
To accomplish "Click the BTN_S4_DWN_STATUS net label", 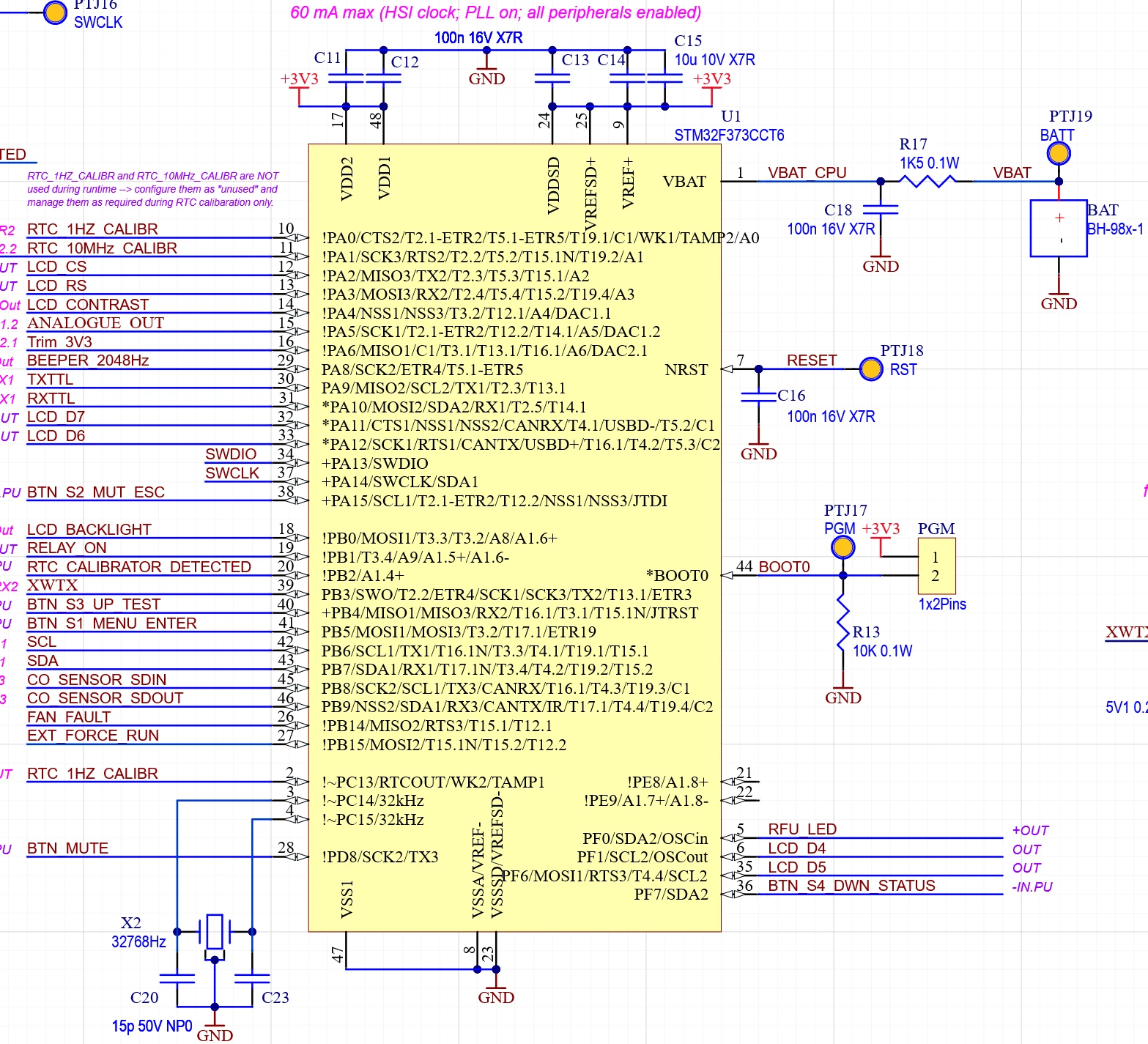I will point(851,885).
